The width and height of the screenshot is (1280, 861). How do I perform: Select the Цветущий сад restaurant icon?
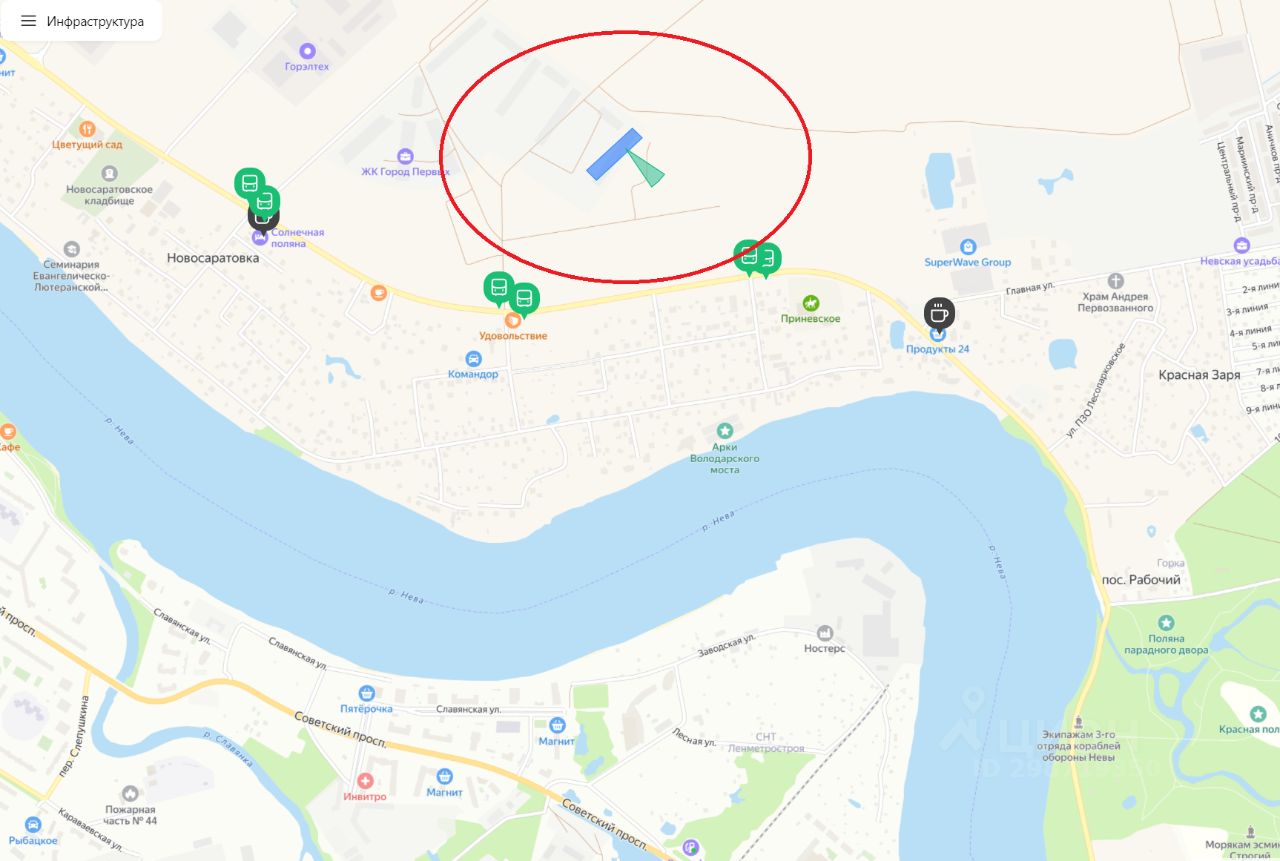tap(87, 128)
